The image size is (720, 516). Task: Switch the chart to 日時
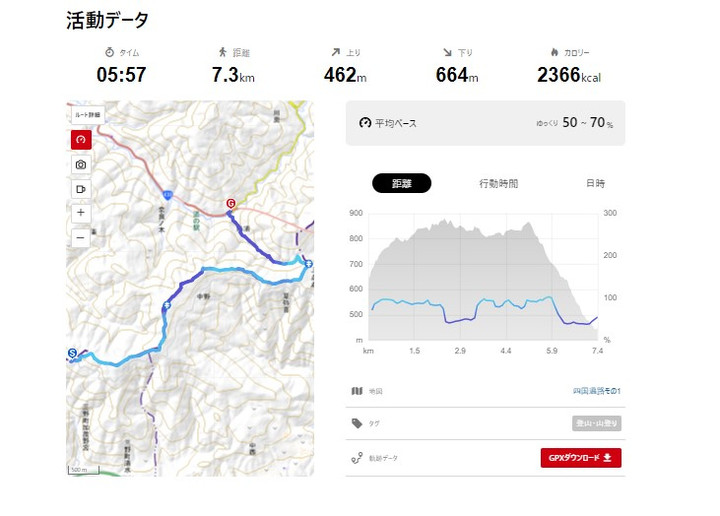[595, 183]
